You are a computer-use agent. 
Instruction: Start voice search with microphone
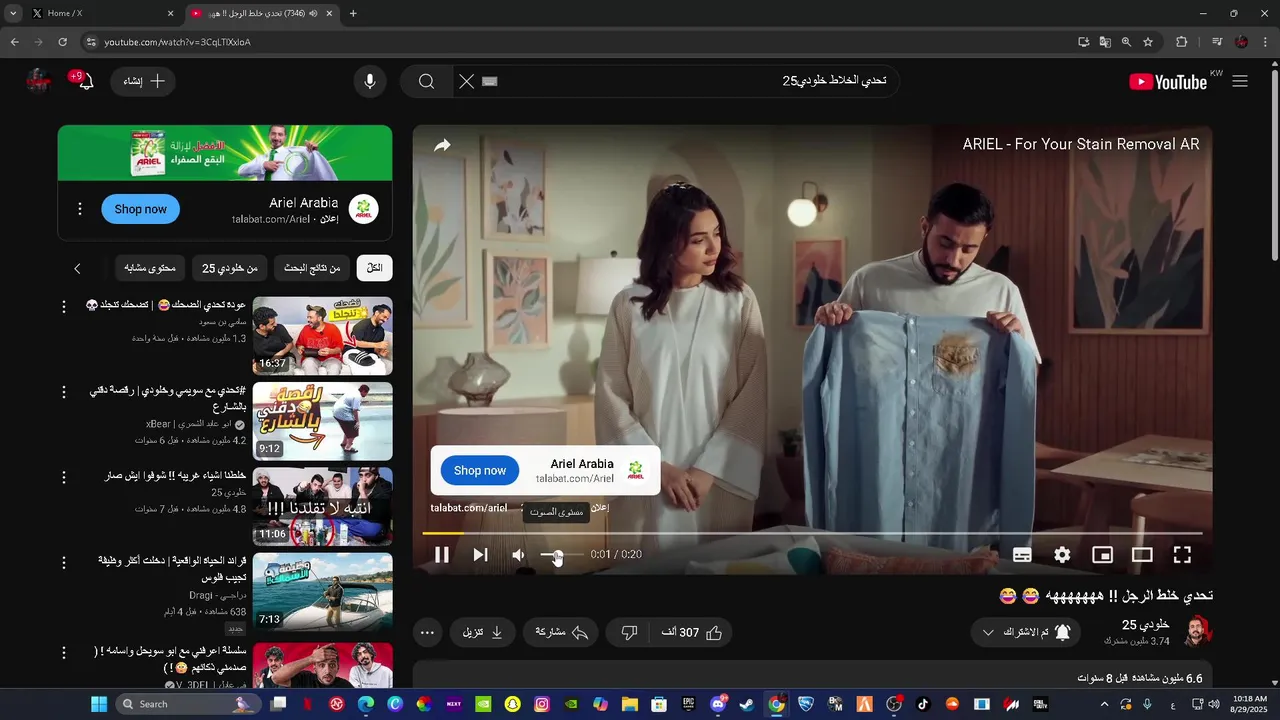(x=370, y=82)
